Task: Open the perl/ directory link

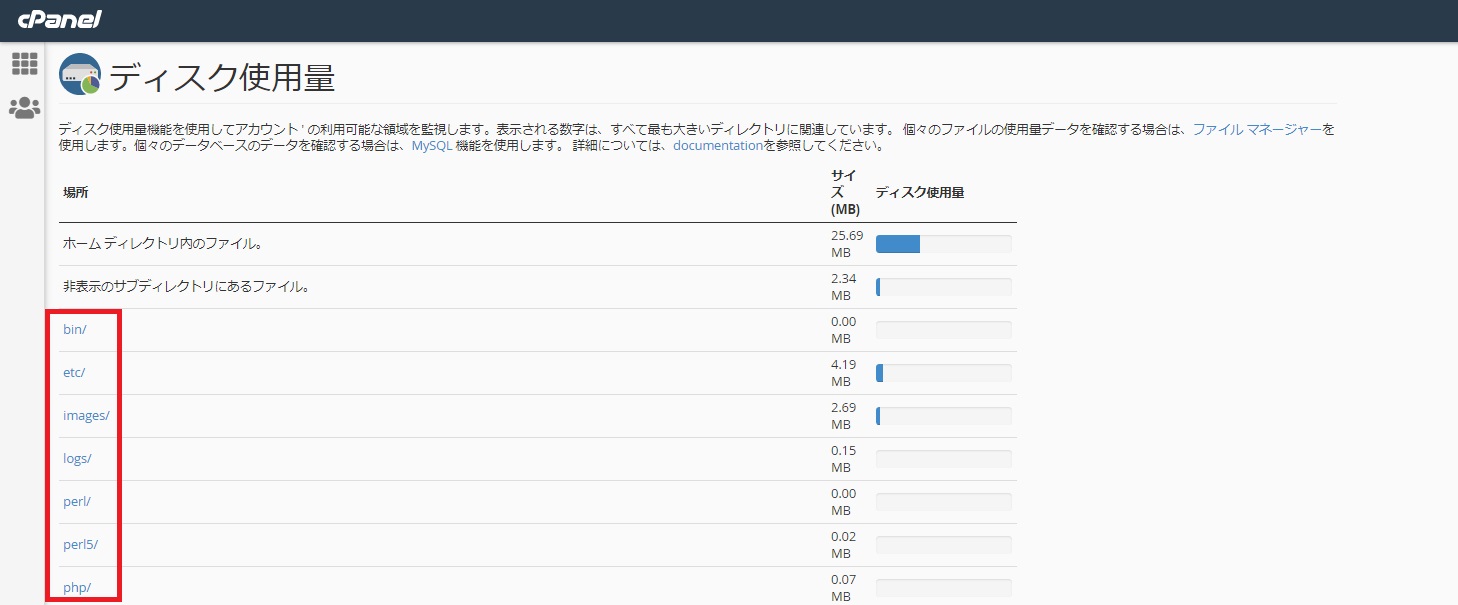Action: [x=77, y=501]
